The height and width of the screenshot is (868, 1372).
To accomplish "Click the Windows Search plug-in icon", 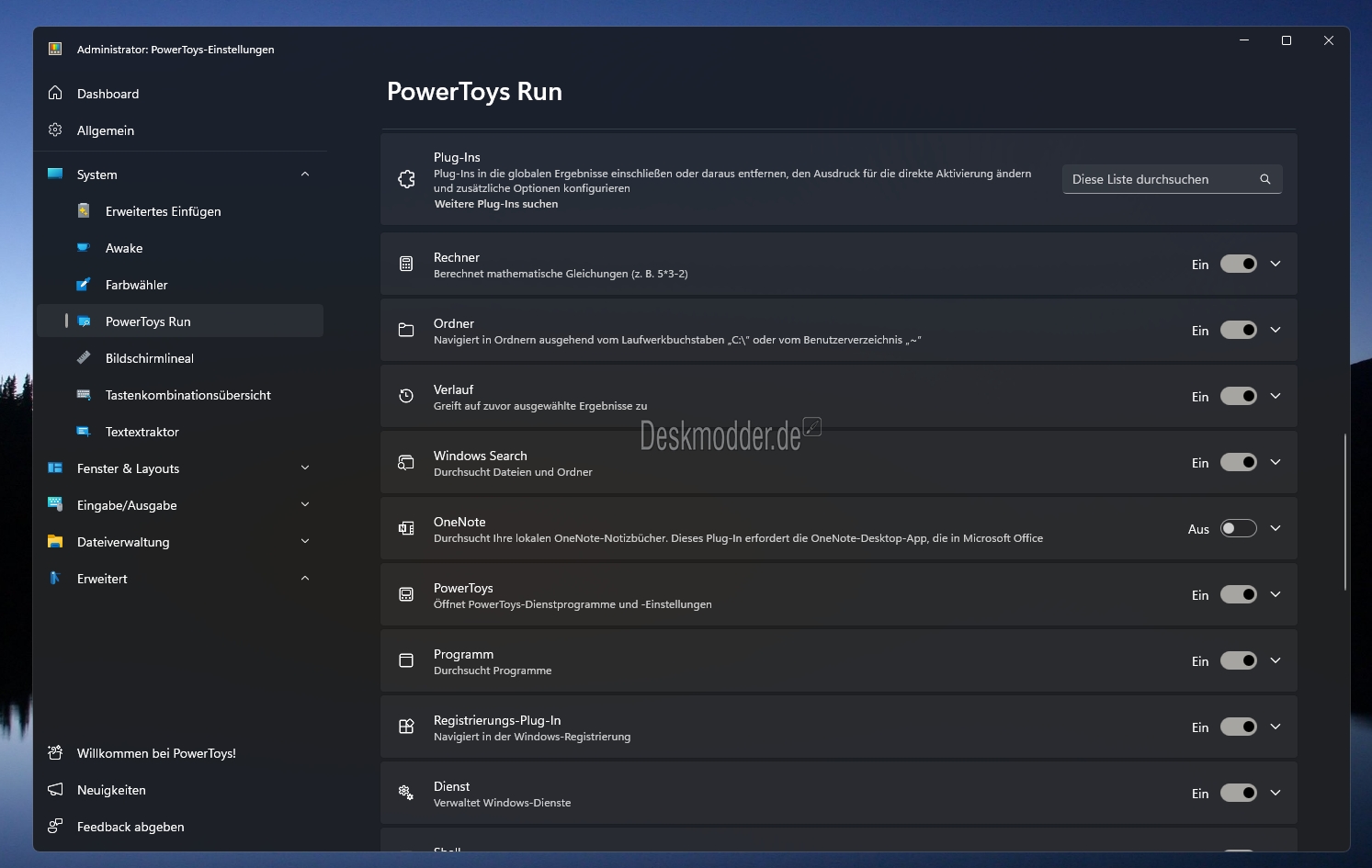I will pyautogui.click(x=406, y=462).
